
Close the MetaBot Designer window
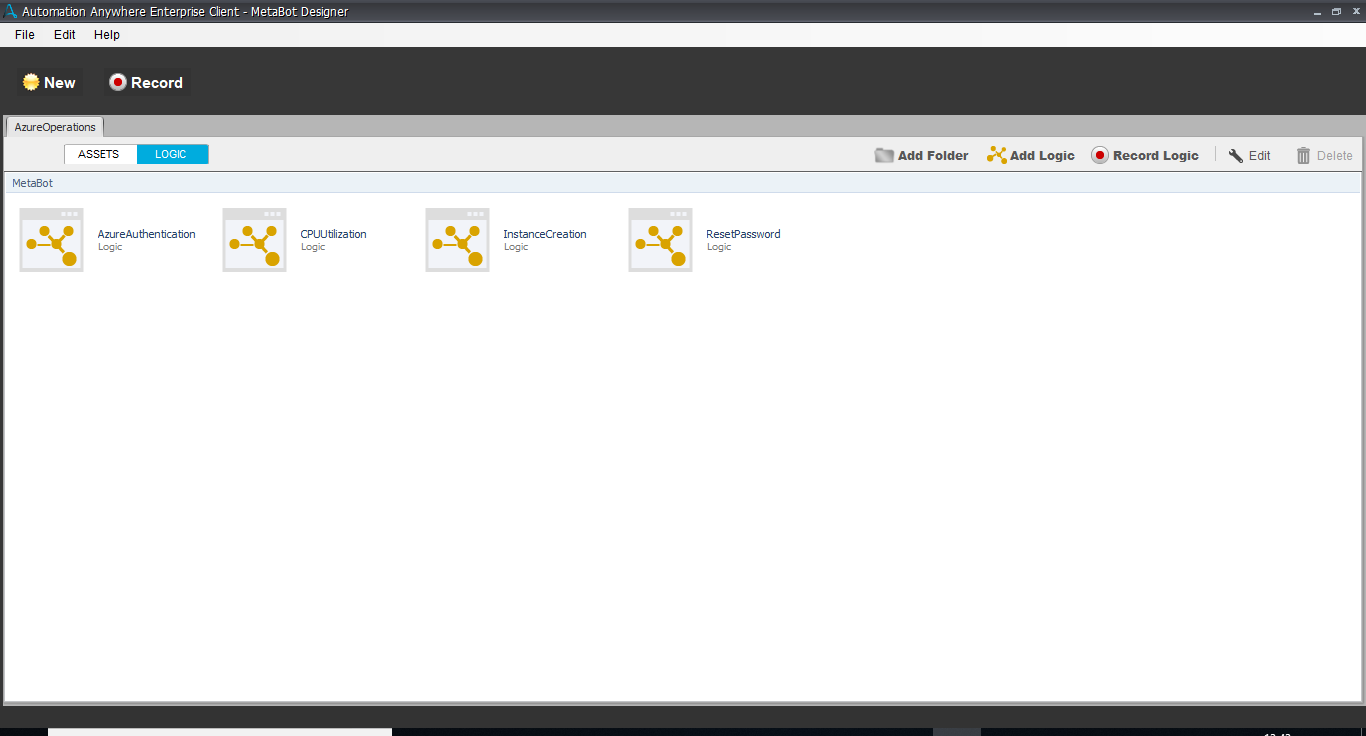[x=1357, y=11]
